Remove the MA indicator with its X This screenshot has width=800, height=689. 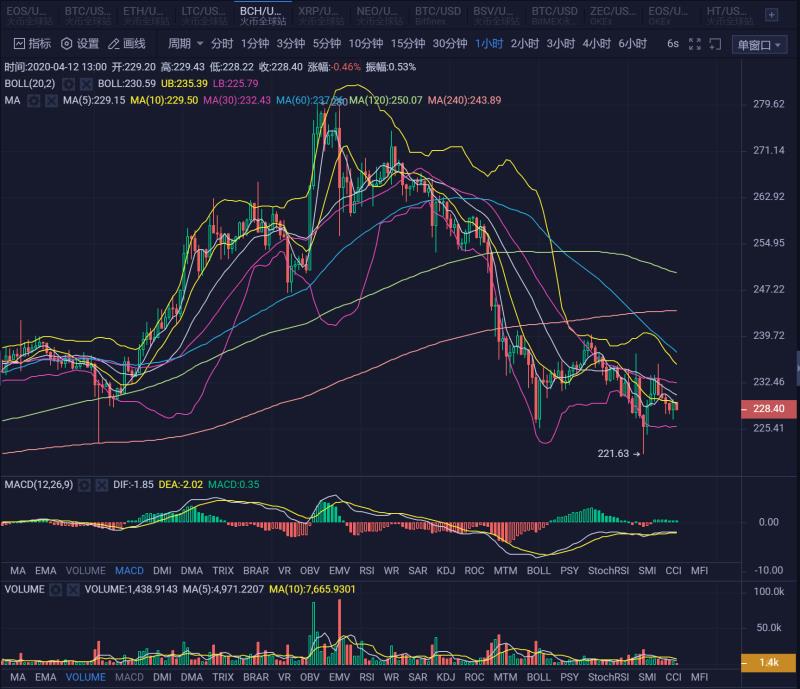click(x=51, y=101)
